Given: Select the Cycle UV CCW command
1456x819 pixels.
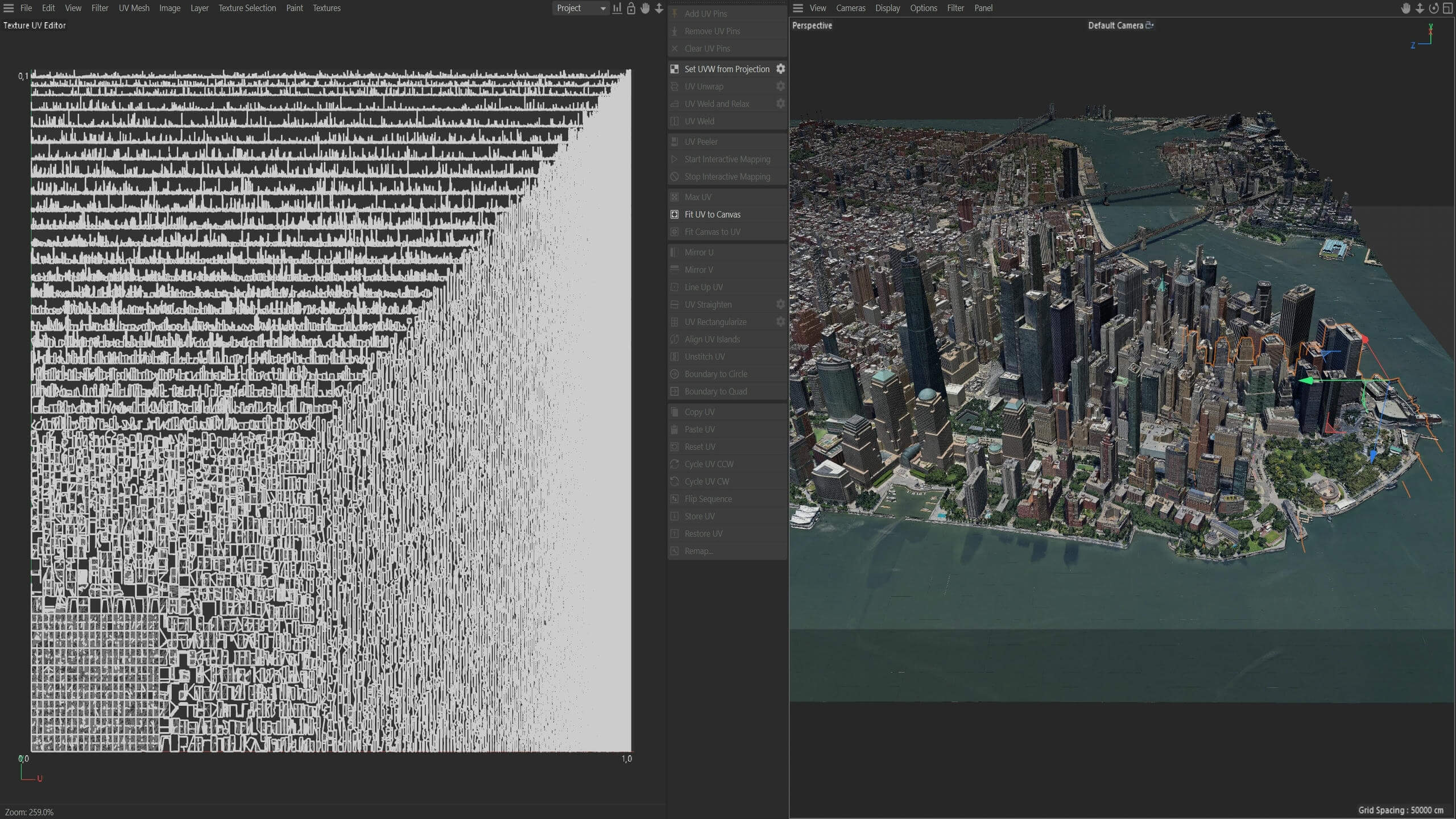Looking at the screenshot, I should [x=727, y=464].
